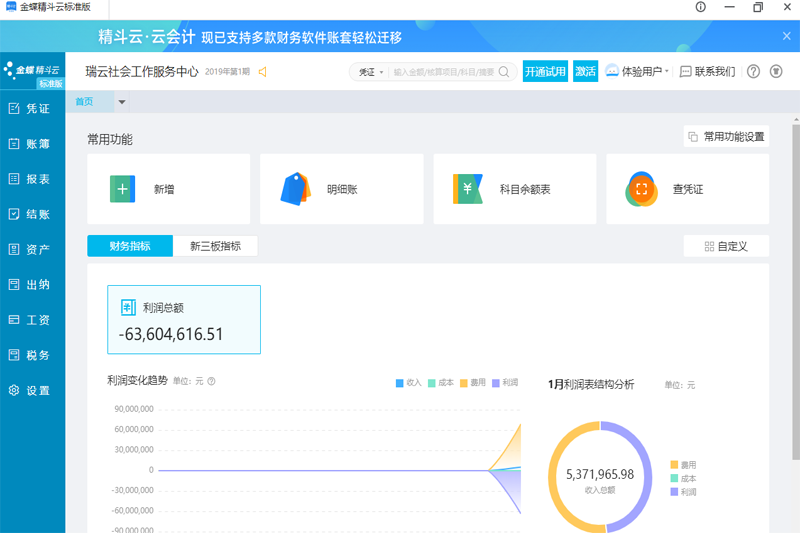Open 明细账 blue tag icon
The height and width of the screenshot is (533, 800).
(295, 189)
